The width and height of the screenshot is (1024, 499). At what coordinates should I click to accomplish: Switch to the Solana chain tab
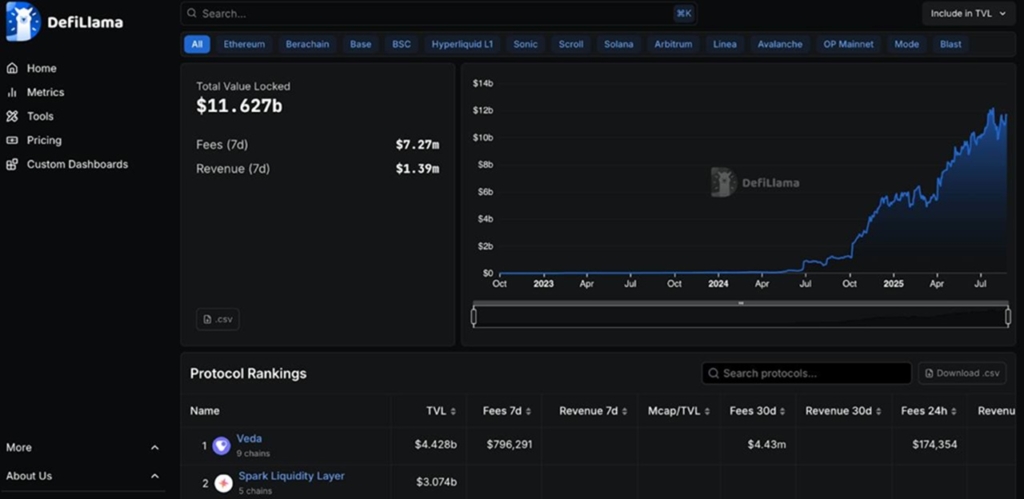618,45
